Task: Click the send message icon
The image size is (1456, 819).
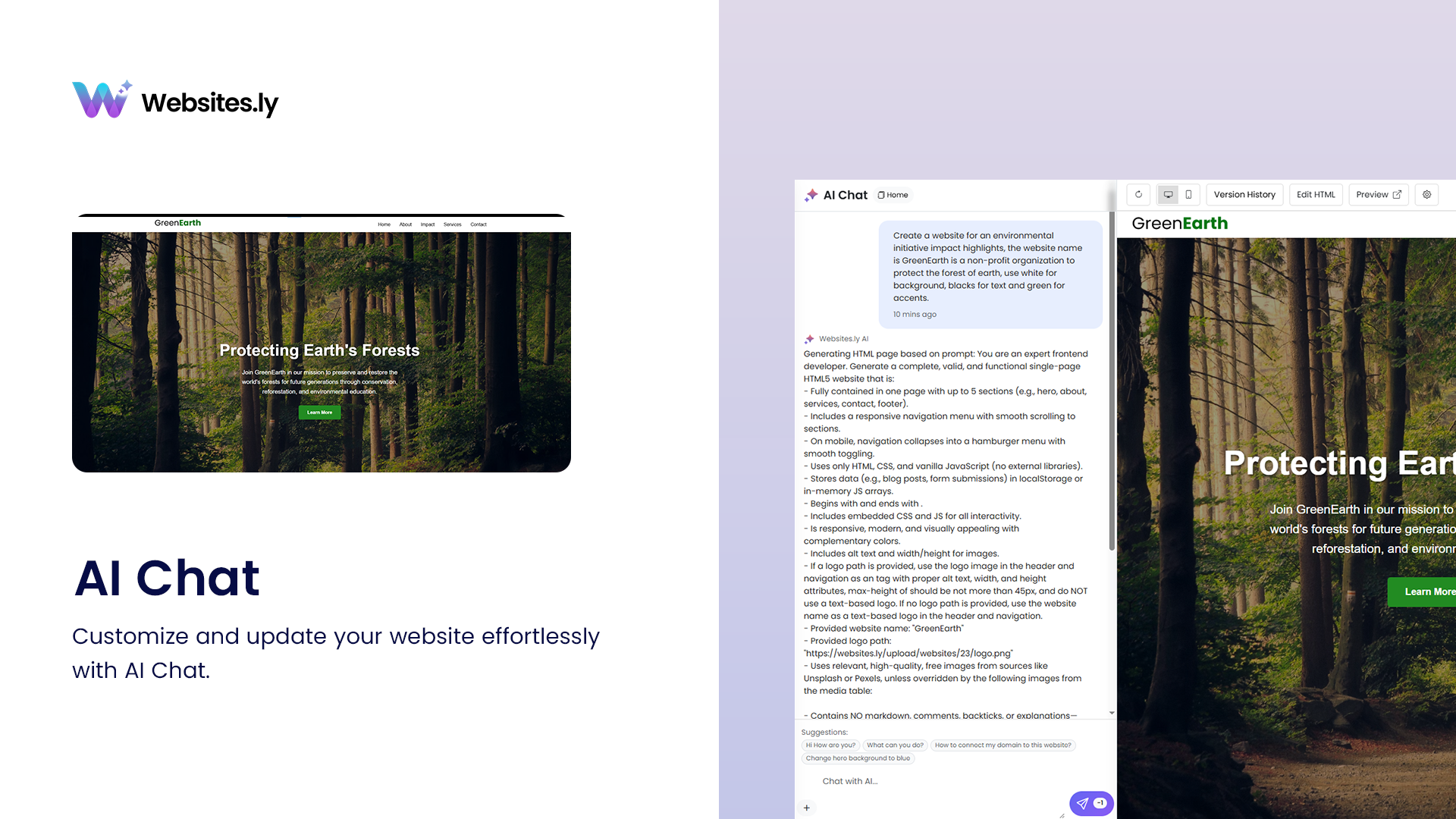Action: click(1083, 803)
